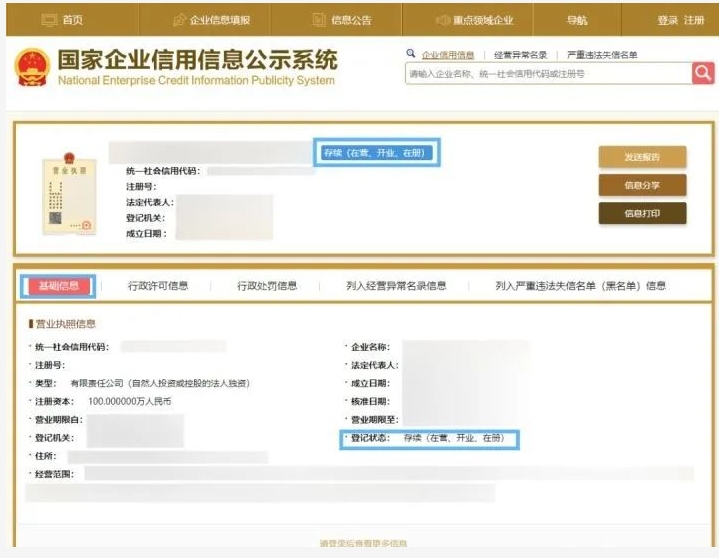
Task: Click the small blue magnifier icon
Action: [410, 53]
